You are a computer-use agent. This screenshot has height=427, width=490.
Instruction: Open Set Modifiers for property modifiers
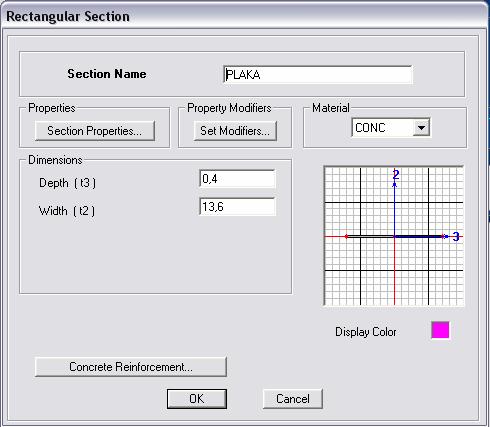(235, 131)
